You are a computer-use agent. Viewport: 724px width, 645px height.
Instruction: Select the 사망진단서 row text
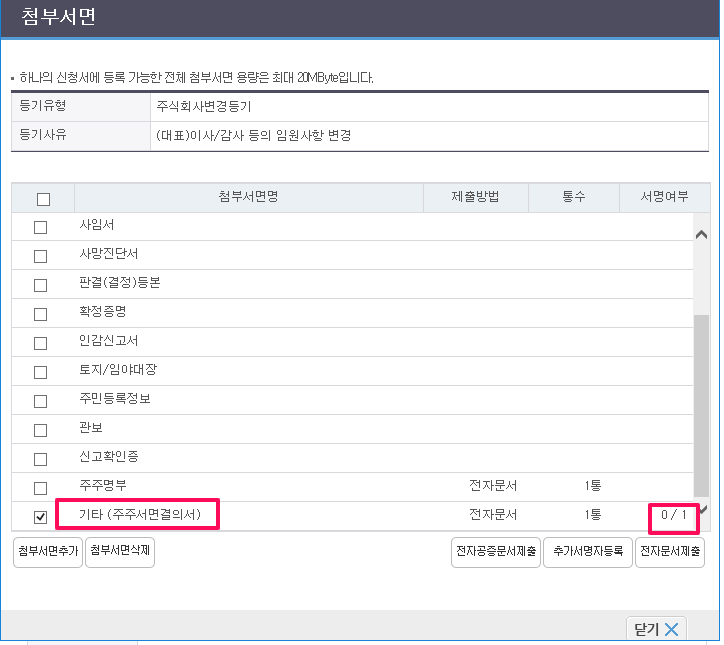pyautogui.click(x=109, y=253)
